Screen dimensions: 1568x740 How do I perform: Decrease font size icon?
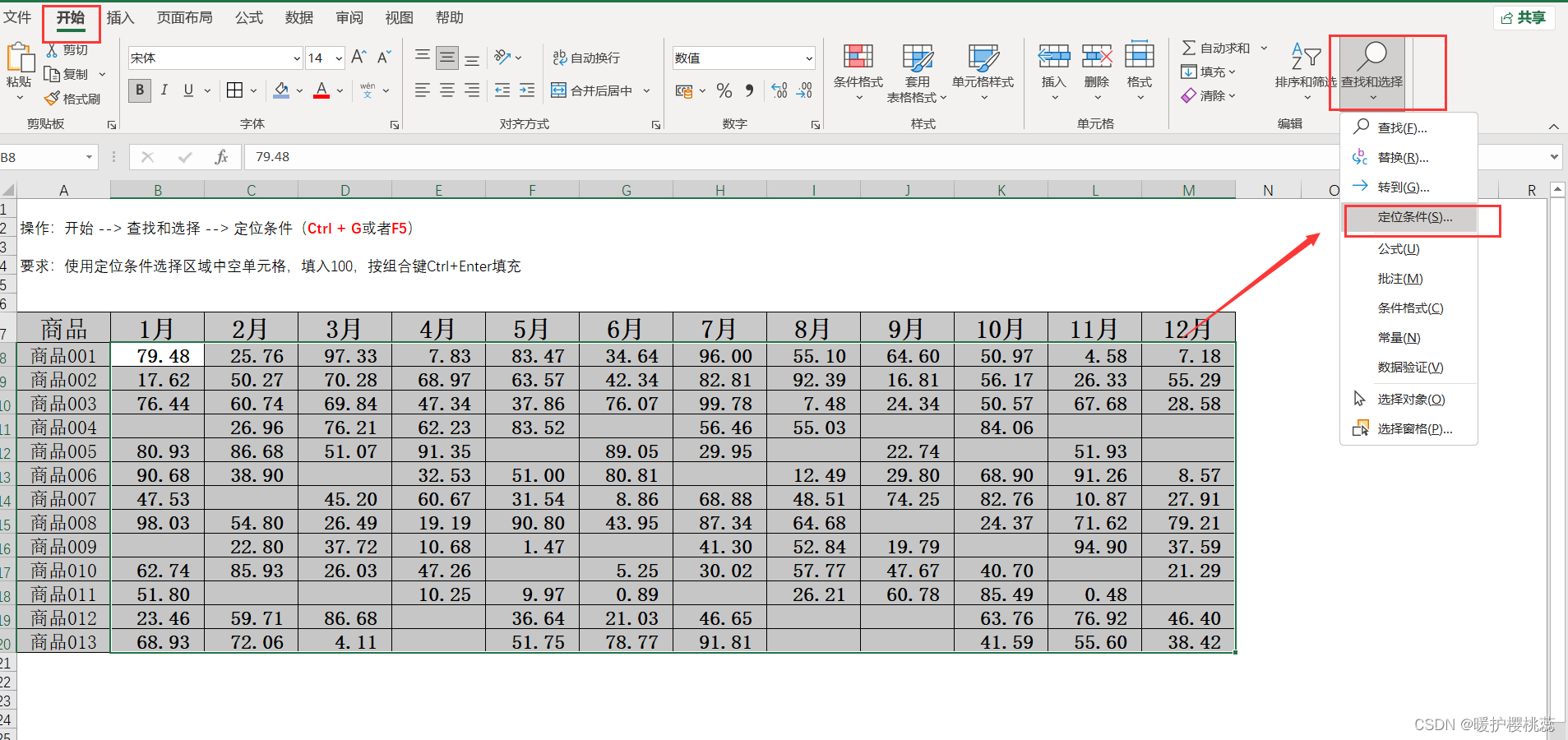(384, 58)
